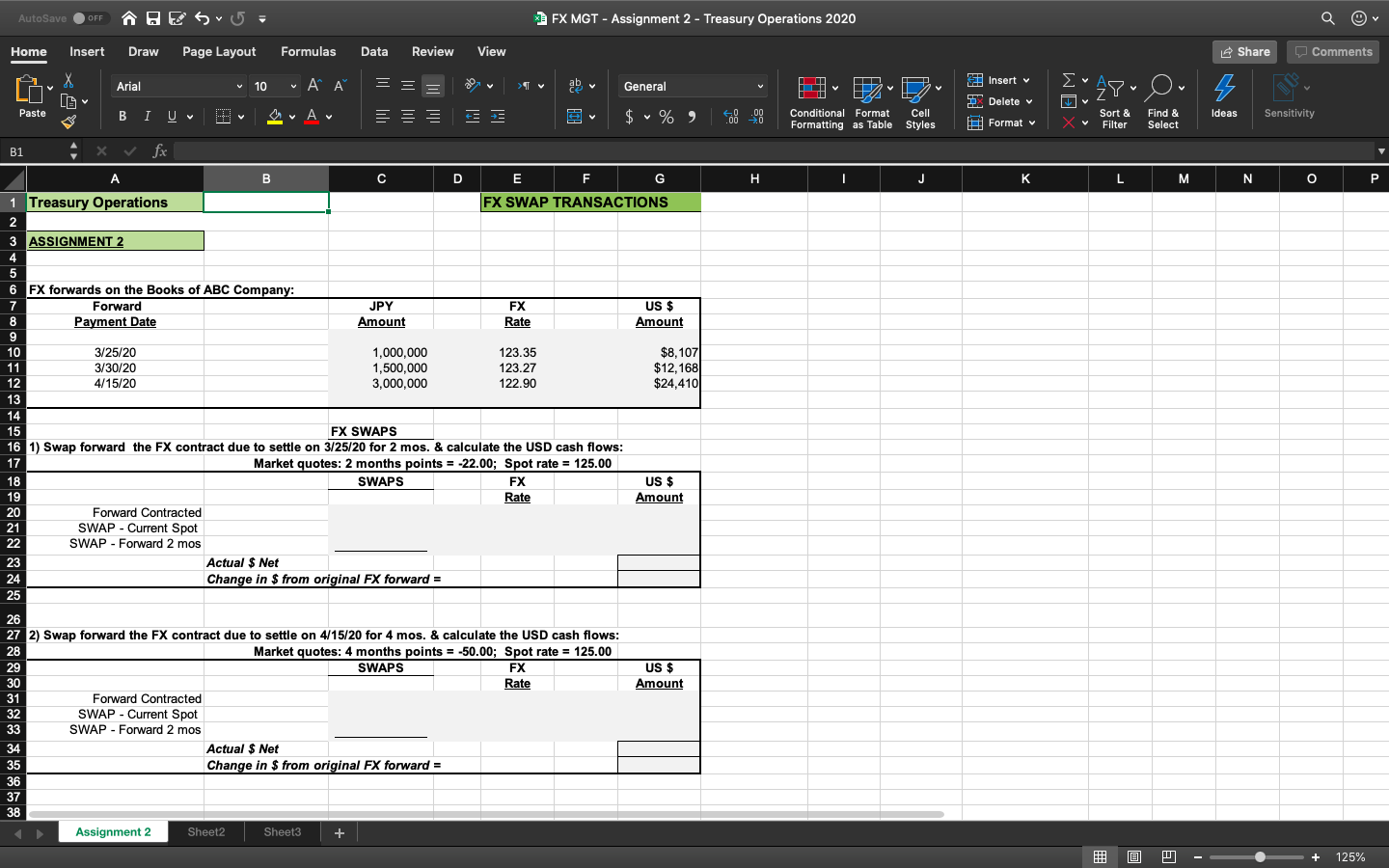Image resolution: width=1389 pixels, height=868 pixels.
Task: Click the Undo icon
Action: (x=199, y=16)
